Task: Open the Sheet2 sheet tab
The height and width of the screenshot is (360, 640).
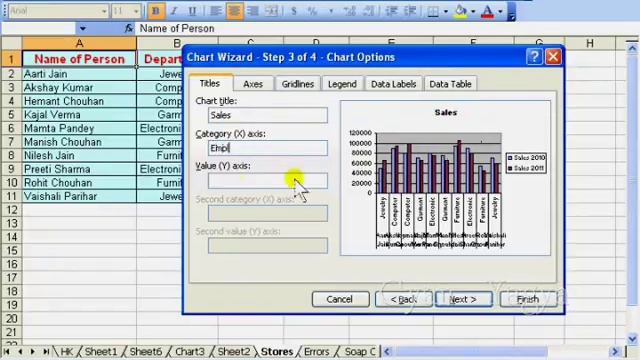Action: pos(233,351)
